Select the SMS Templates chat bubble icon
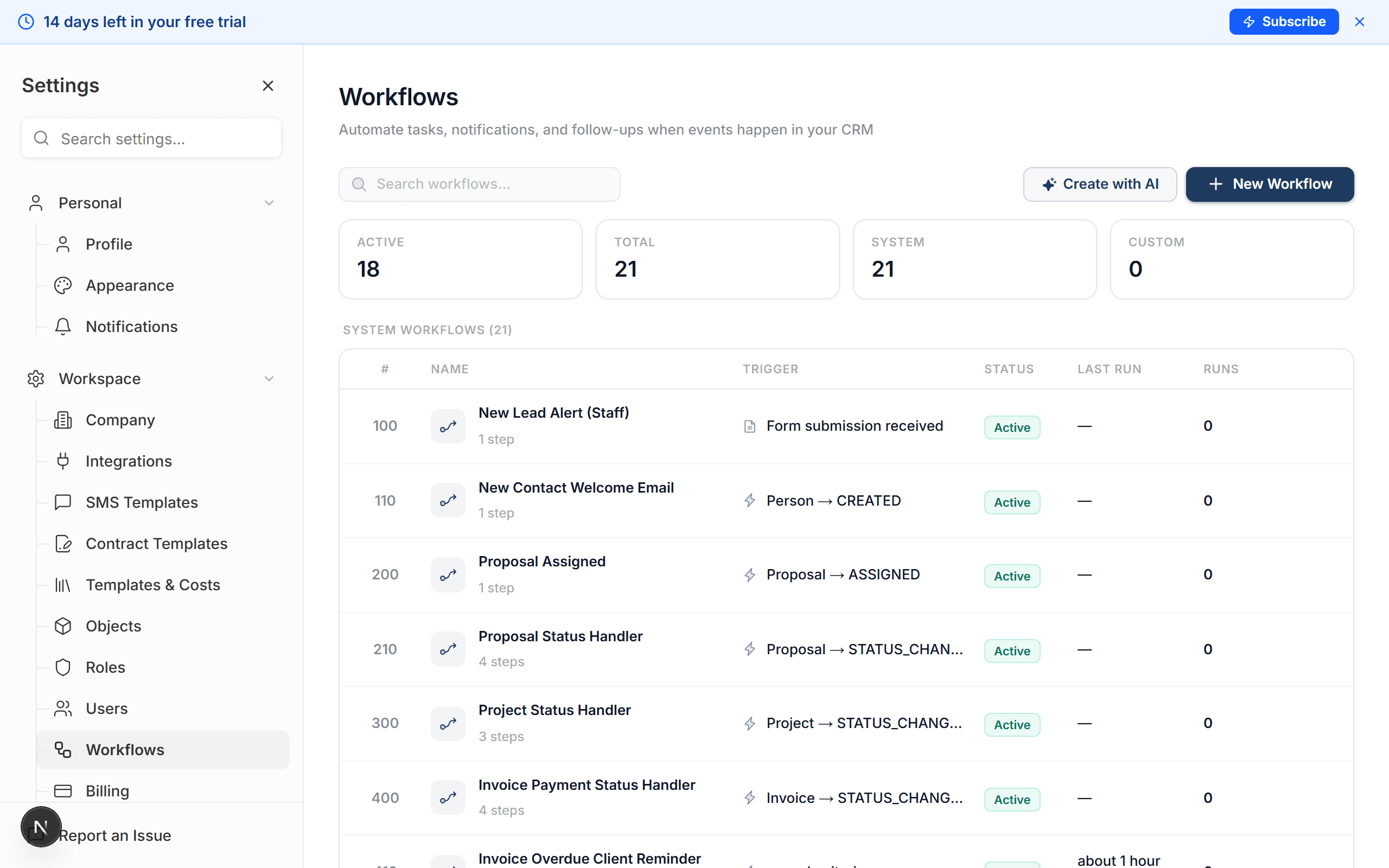 [63, 502]
